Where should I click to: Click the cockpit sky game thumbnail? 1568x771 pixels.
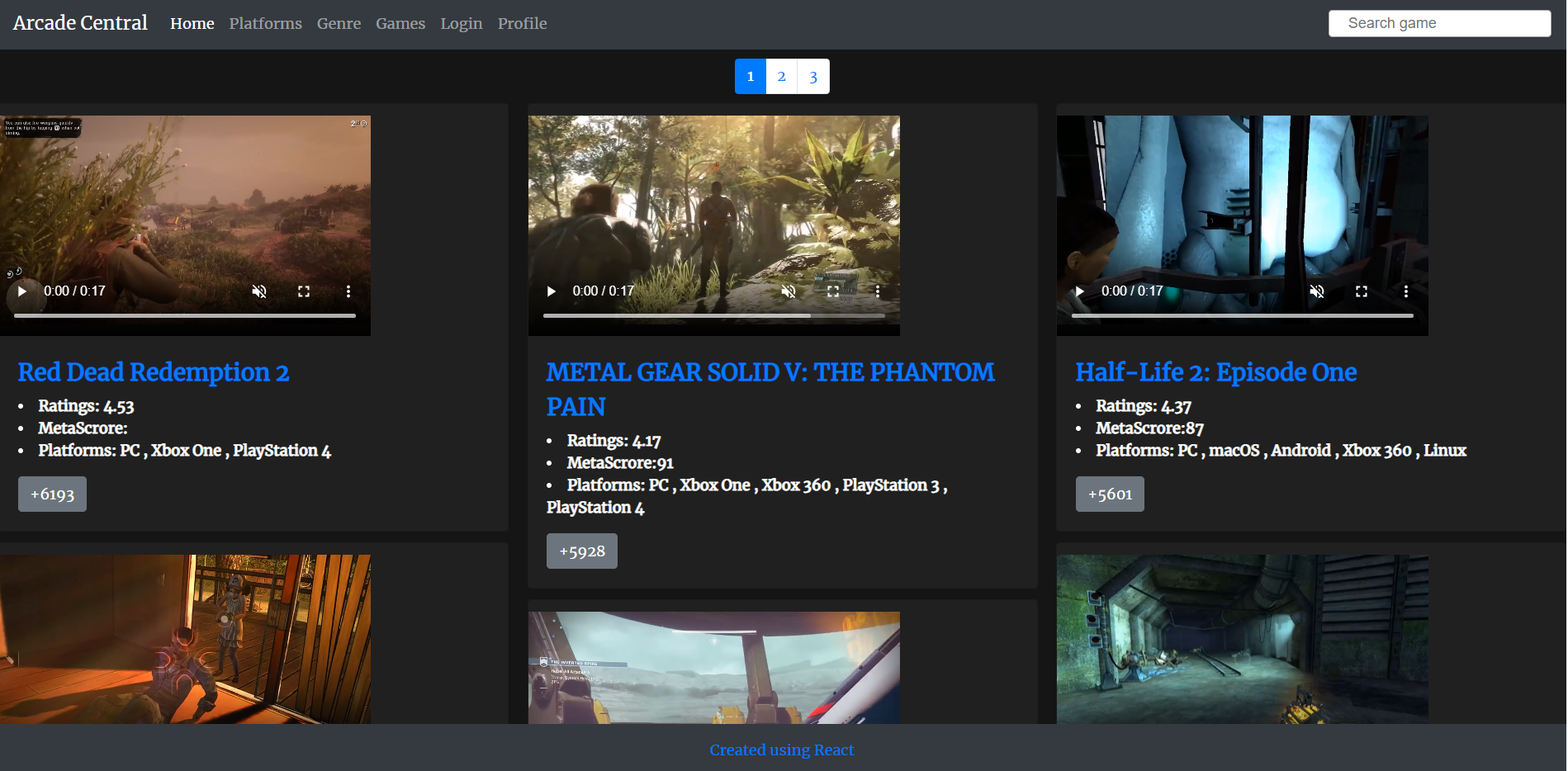714,668
